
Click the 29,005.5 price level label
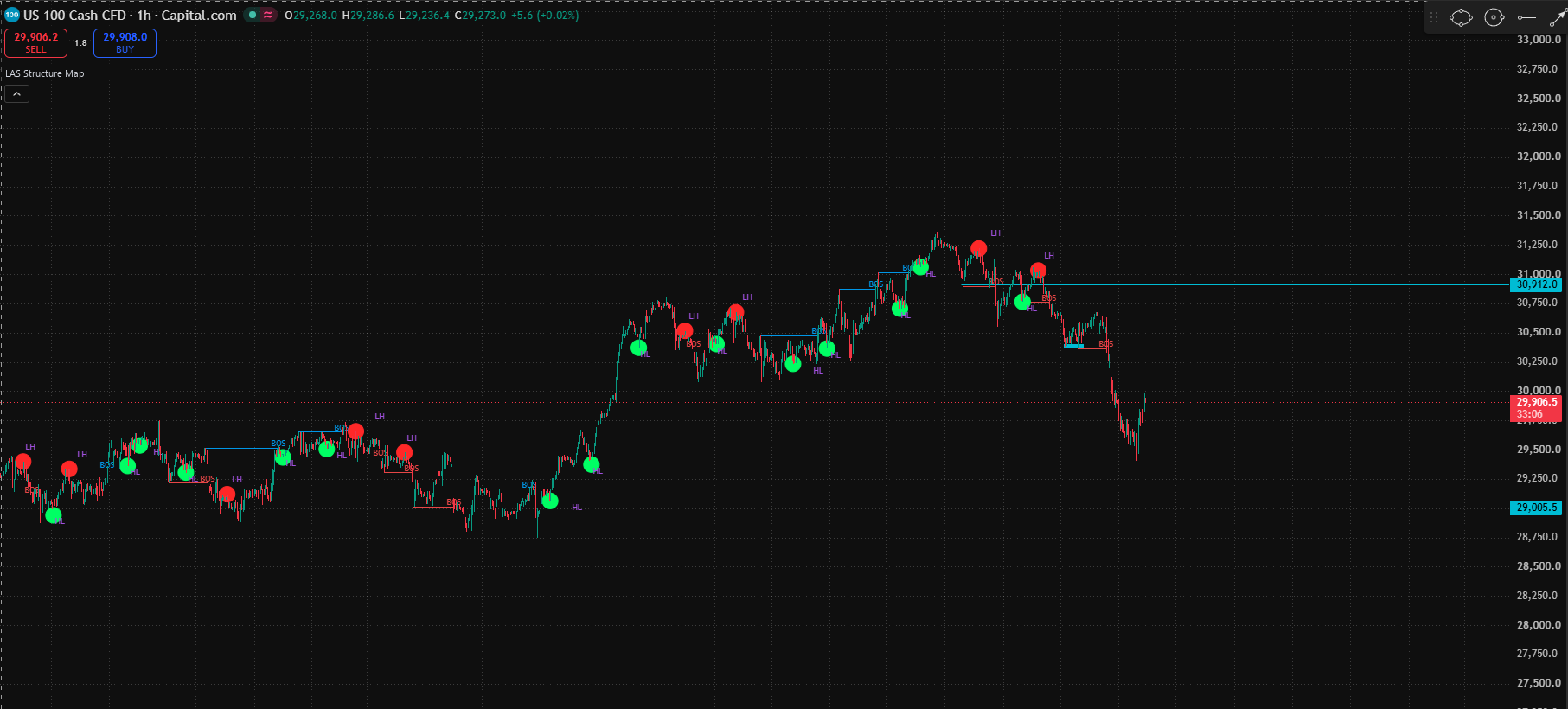pyautogui.click(x=1536, y=508)
